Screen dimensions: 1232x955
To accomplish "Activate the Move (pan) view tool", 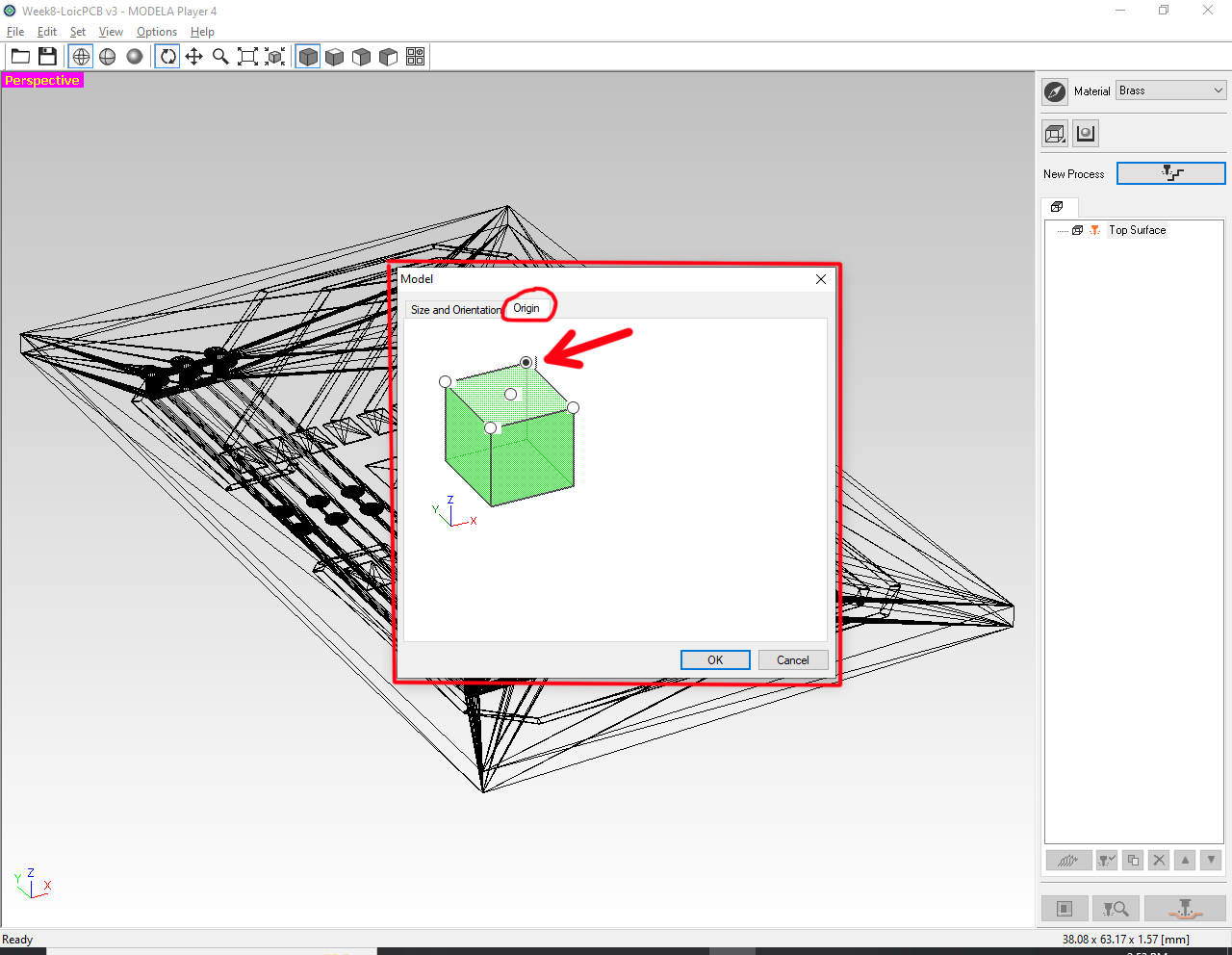I will click(193, 57).
